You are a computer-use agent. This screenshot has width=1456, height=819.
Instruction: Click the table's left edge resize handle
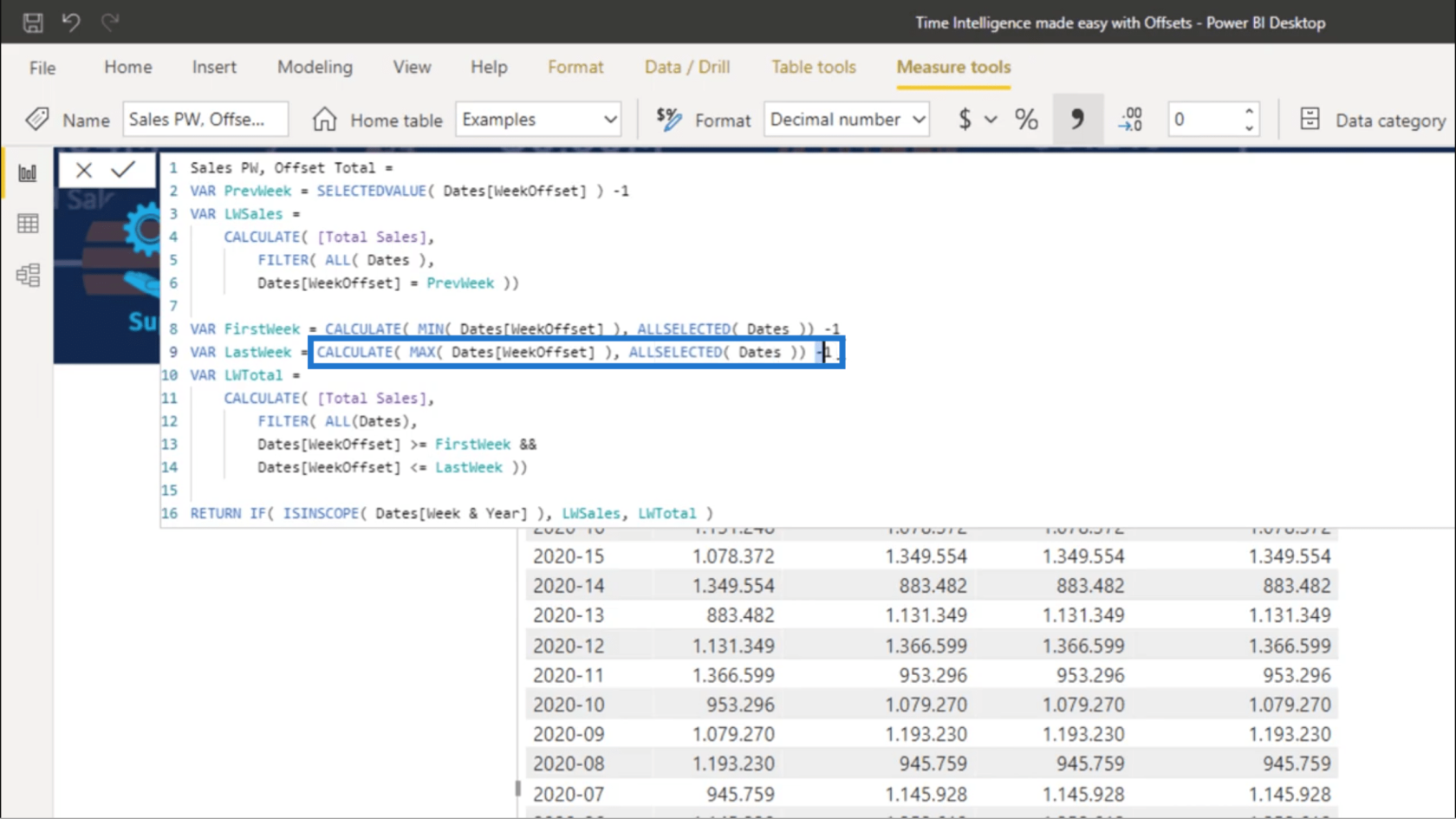[517, 789]
